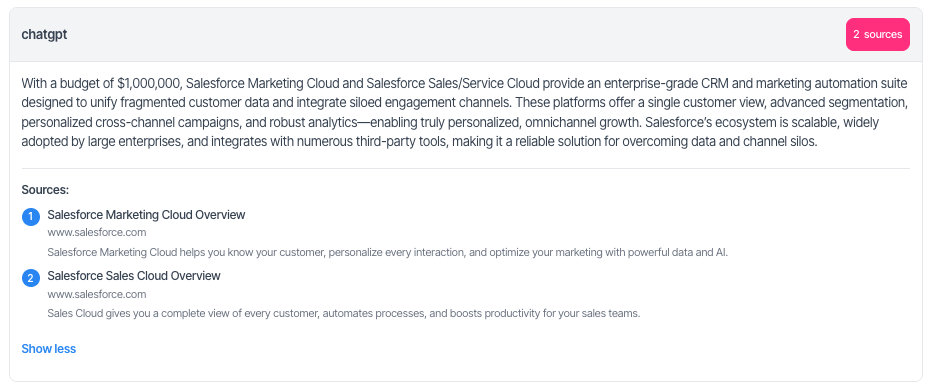Click the gray header bar beside chatgpt
Screen dimensions: 931x389
tap(451, 34)
